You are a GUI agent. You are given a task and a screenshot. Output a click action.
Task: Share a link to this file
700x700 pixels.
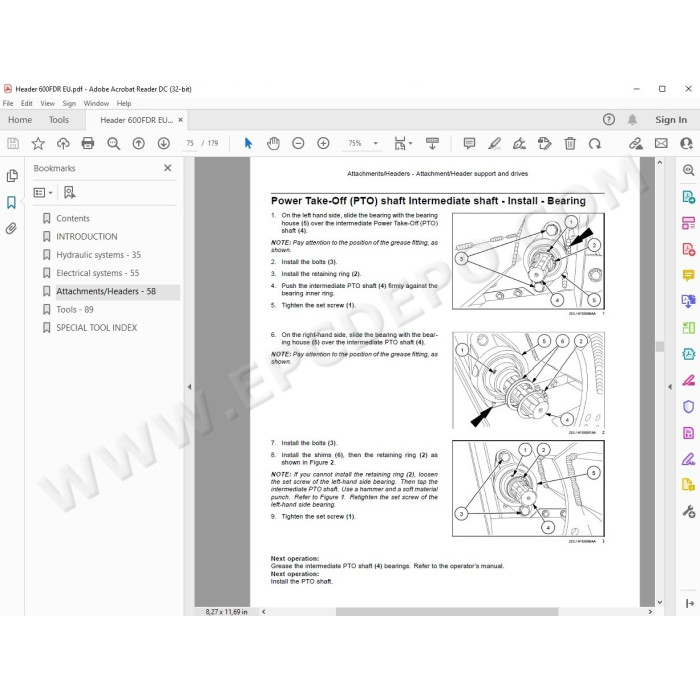click(x=636, y=143)
